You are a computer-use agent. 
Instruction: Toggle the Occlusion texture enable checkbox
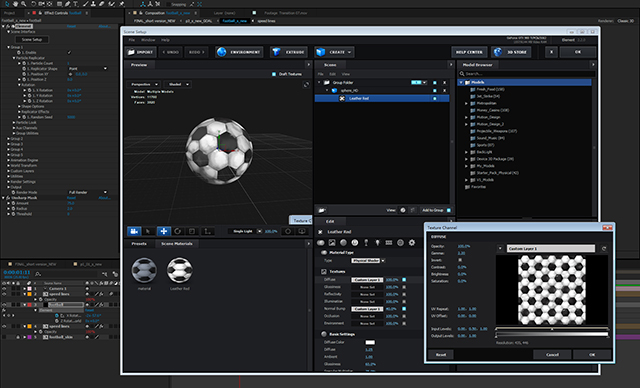click(x=404, y=316)
